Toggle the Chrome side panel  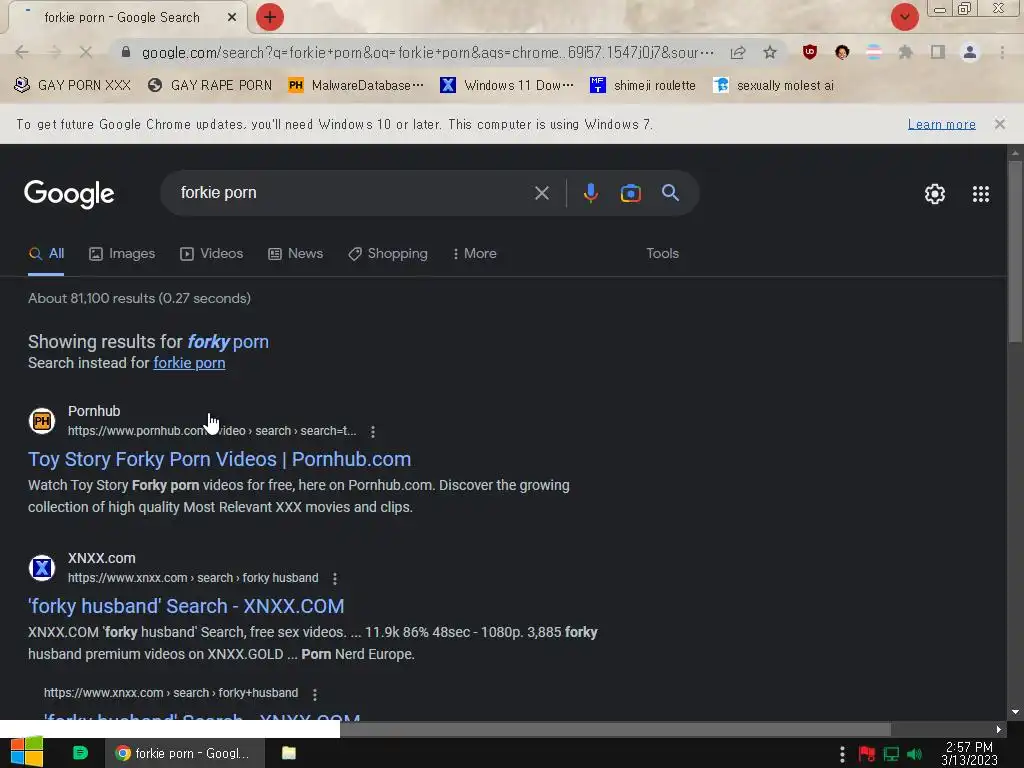point(938,52)
